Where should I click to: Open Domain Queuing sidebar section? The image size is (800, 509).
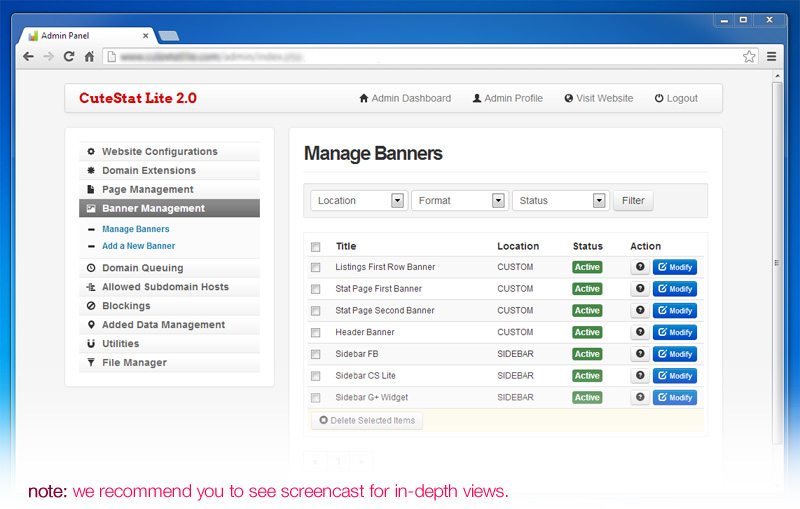point(169,268)
